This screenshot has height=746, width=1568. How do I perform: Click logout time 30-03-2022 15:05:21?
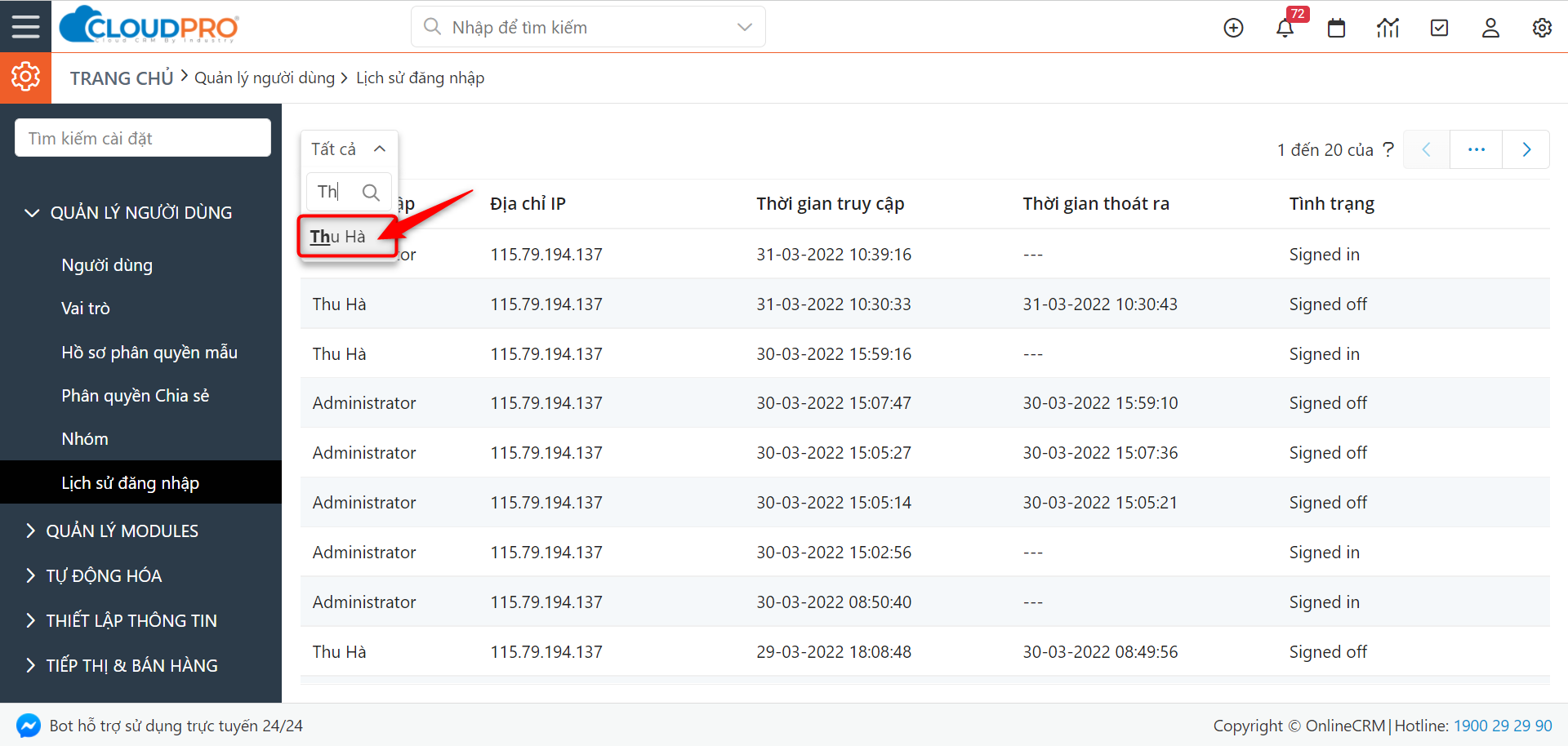(1100, 503)
